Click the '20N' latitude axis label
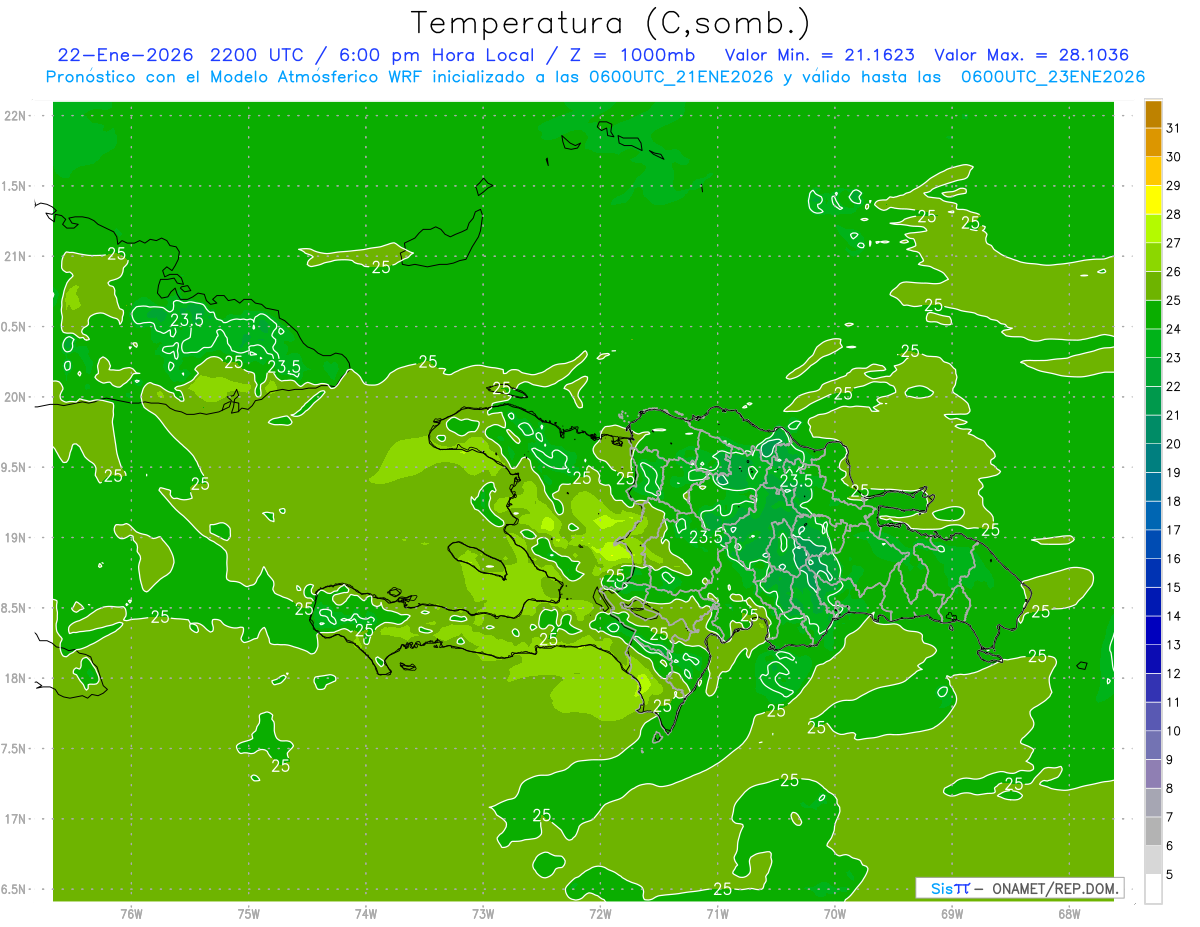 [x=17, y=397]
